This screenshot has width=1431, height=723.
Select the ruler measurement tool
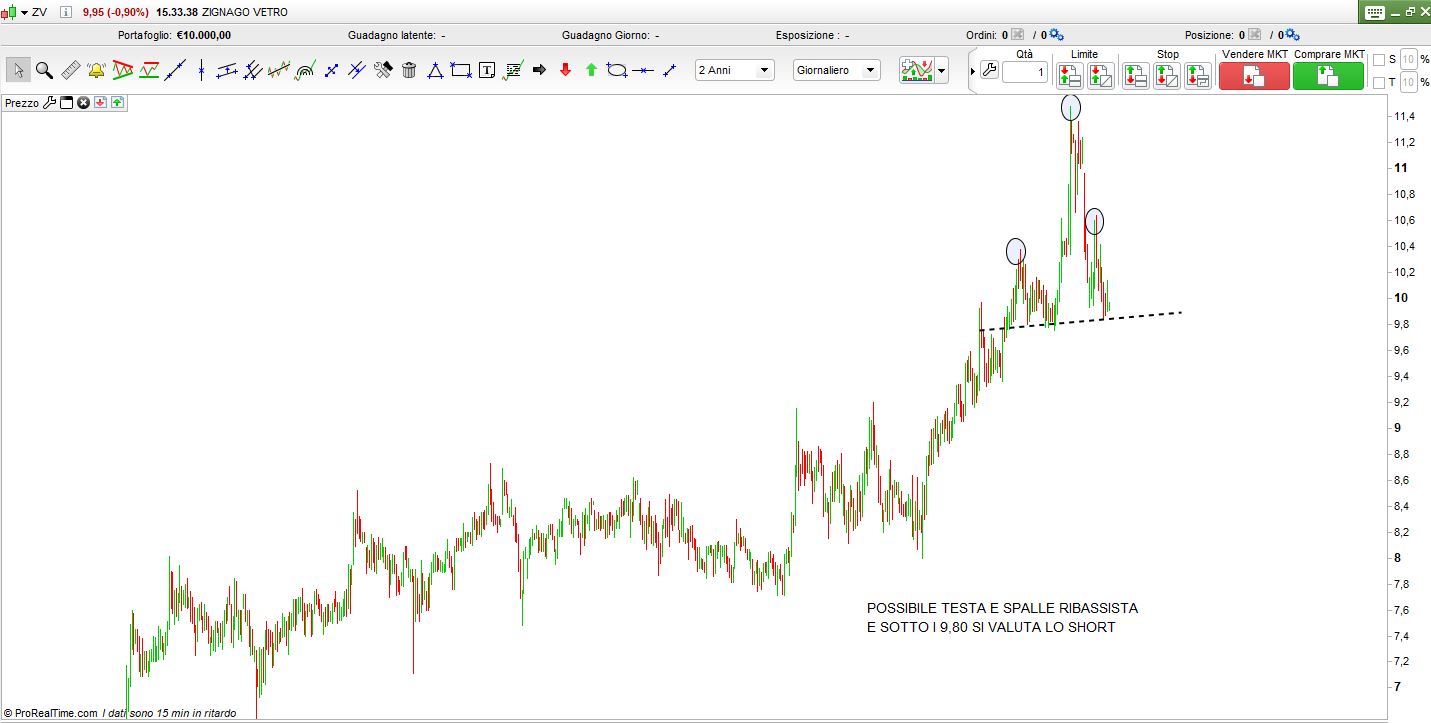[x=70, y=70]
